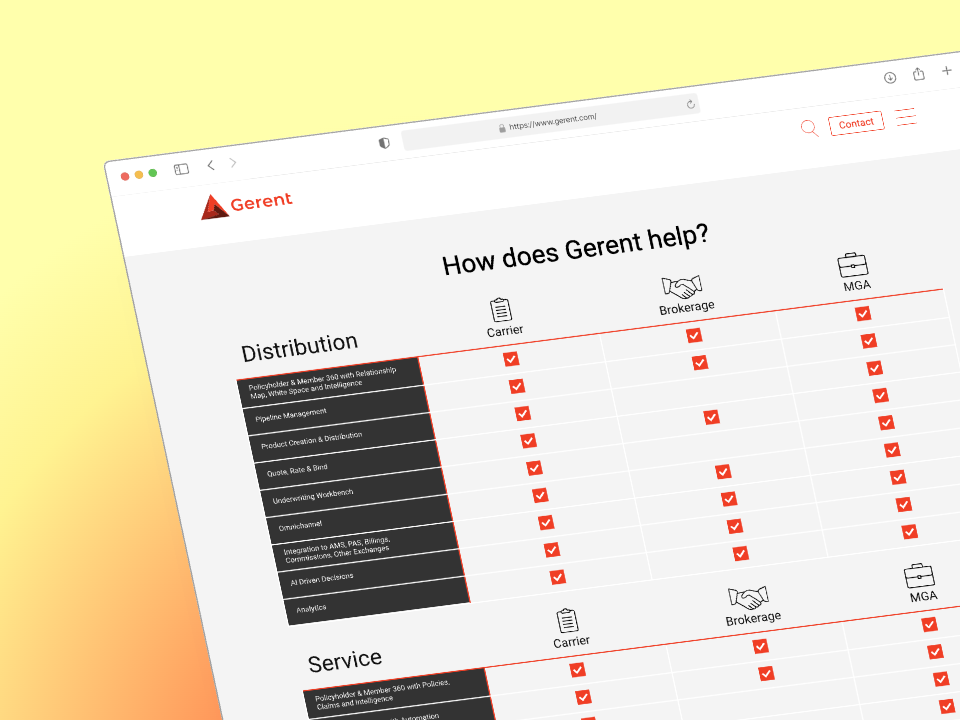Click the 'Analytics' row label

pos(311,609)
